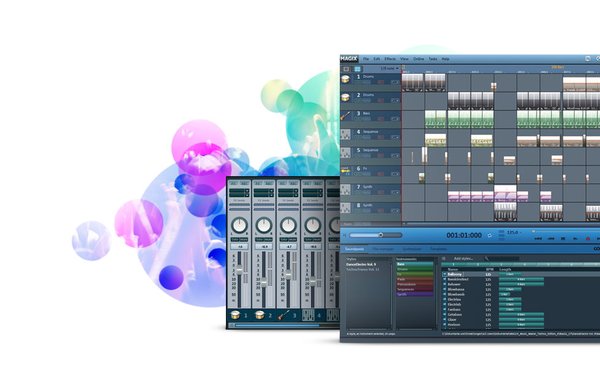Click the drum icon of track 1
This screenshot has width=600, height=367.
tap(346, 79)
